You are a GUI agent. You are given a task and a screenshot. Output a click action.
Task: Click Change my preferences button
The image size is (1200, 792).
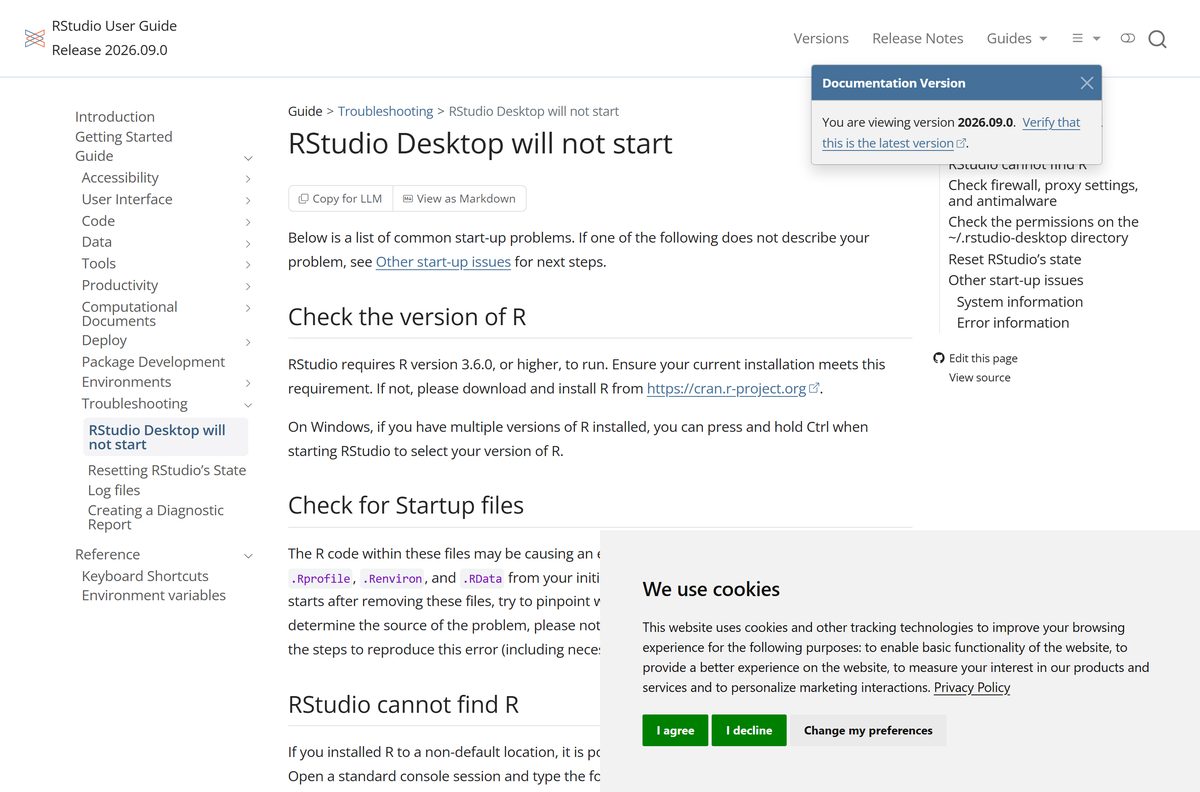(868, 730)
